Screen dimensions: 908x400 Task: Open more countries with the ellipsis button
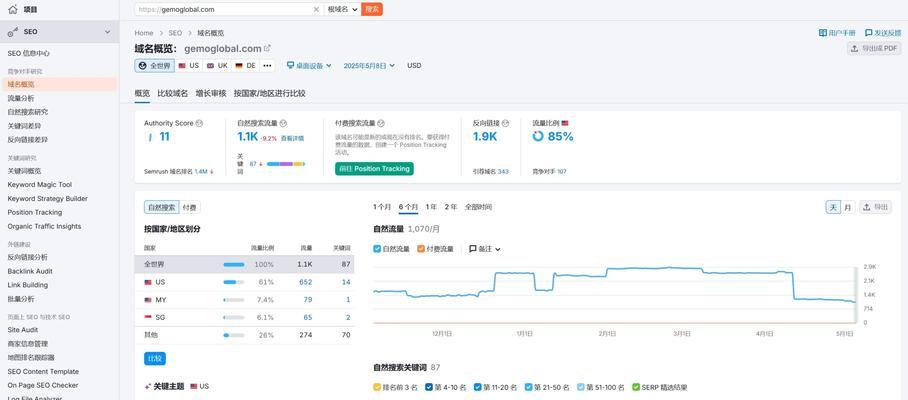click(x=267, y=65)
